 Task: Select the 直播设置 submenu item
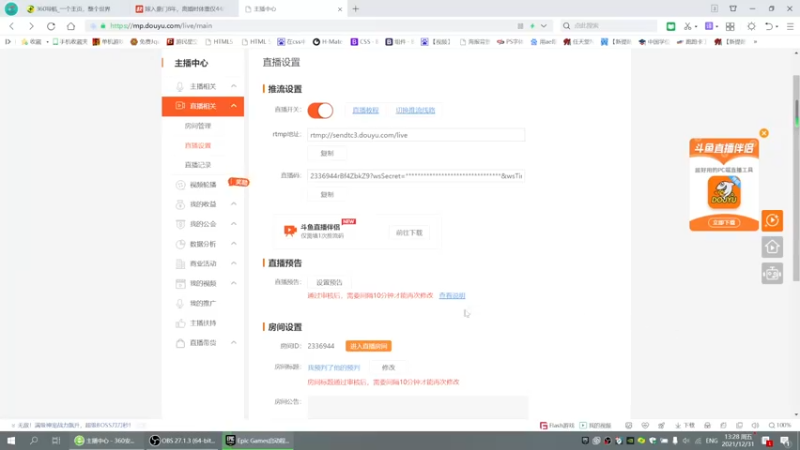tap(198, 145)
